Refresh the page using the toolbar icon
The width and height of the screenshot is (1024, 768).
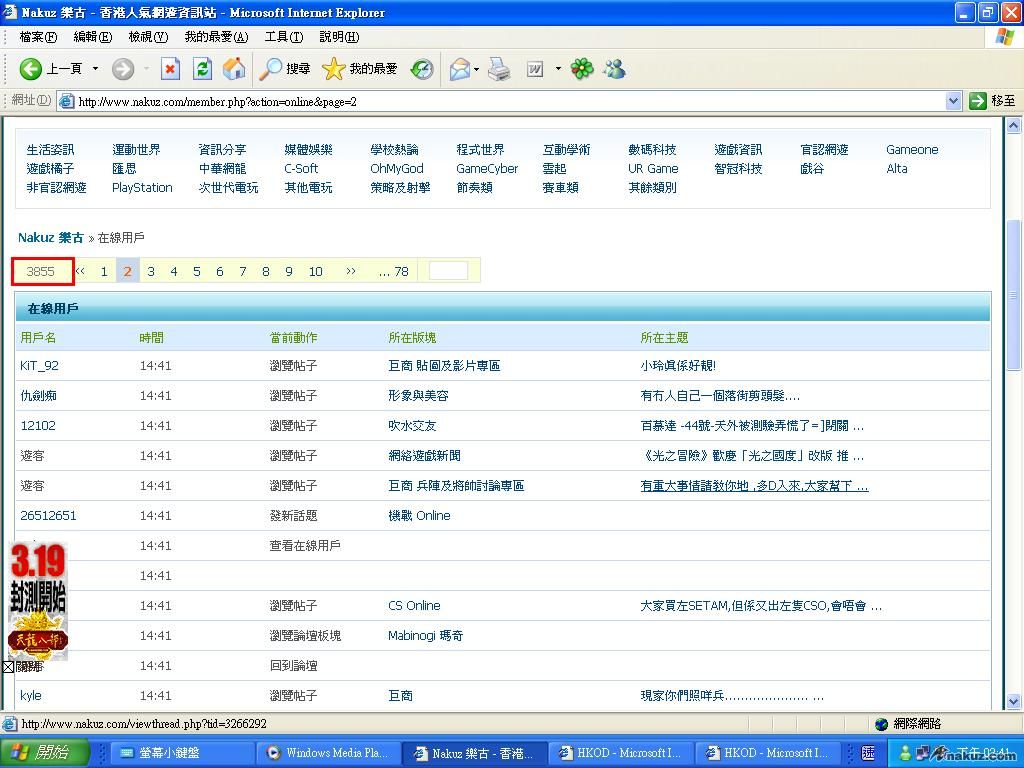click(x=202, y=69)
